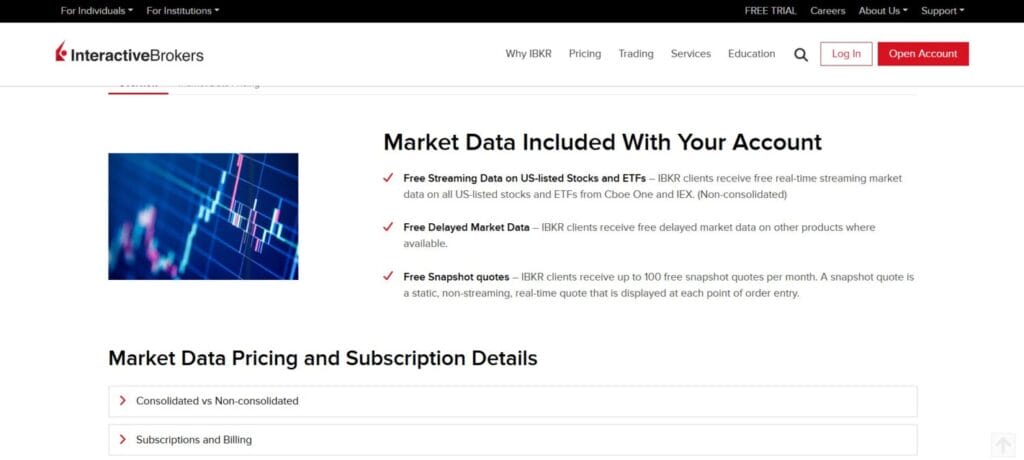
Task: Click the red Open Account button
Action: 923,54
